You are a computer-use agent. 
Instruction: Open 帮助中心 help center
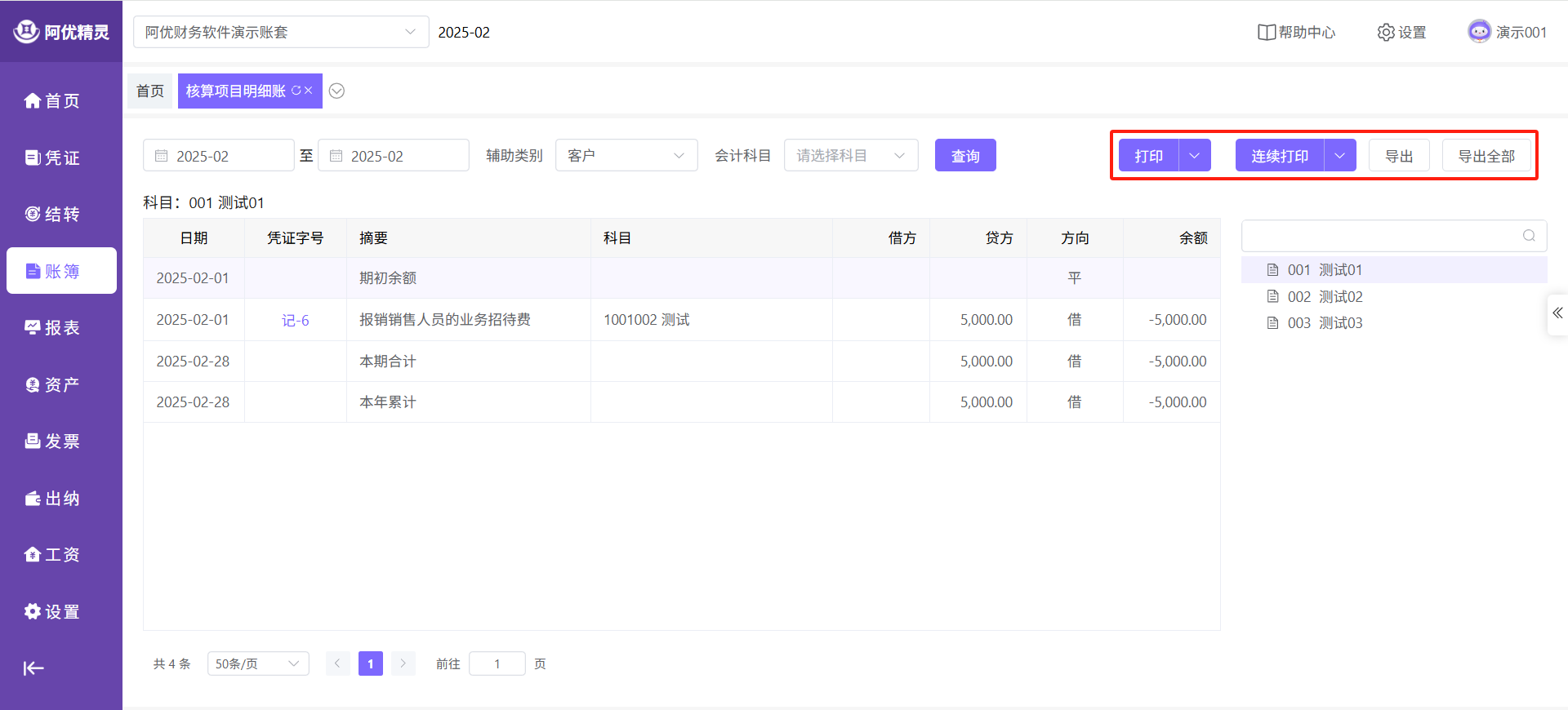click(1296, 33)
